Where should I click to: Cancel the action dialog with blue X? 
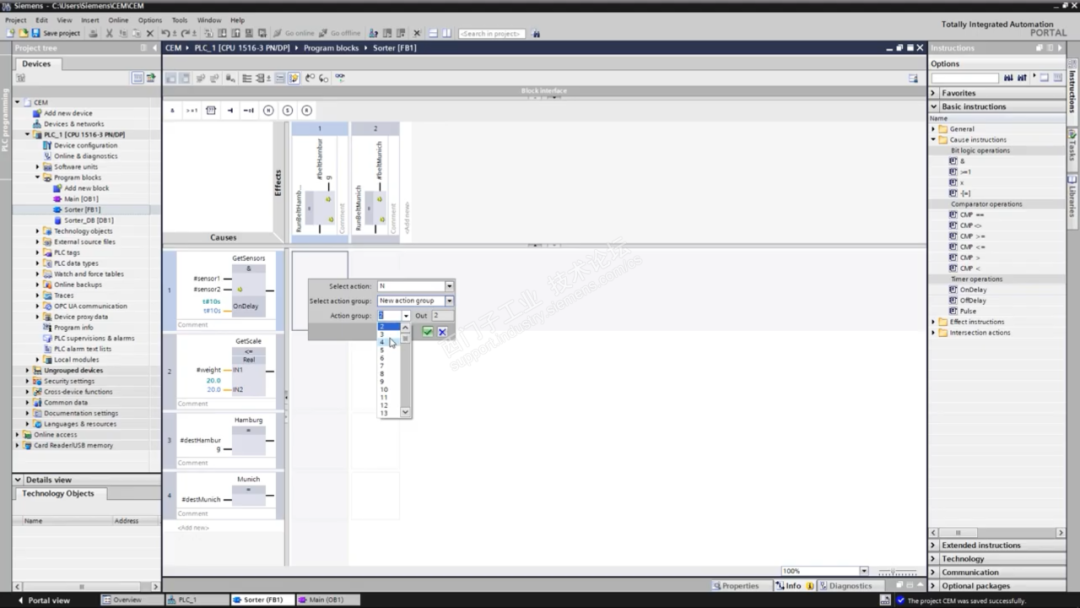442,331
